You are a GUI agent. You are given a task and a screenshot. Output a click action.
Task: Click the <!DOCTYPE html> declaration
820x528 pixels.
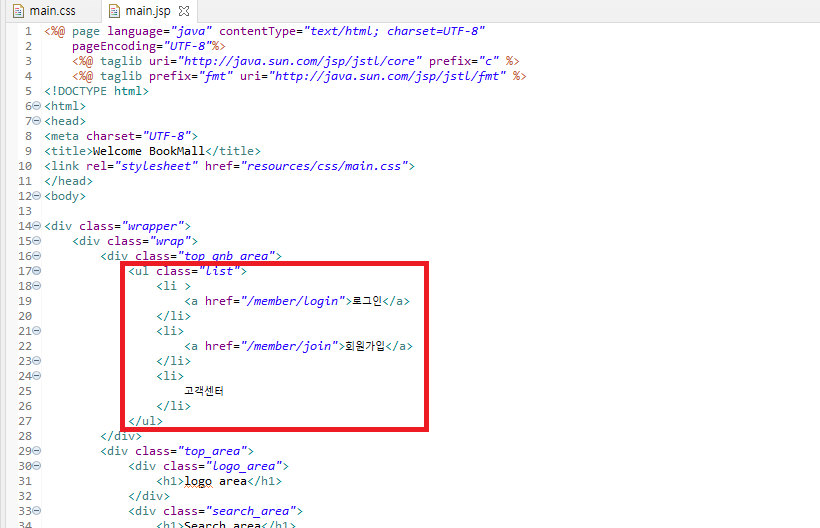pyautogui.click(x=96, y=91)
